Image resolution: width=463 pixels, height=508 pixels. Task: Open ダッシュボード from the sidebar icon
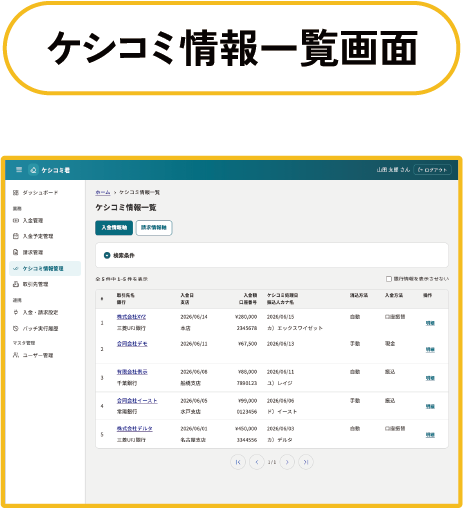point(15,193)
